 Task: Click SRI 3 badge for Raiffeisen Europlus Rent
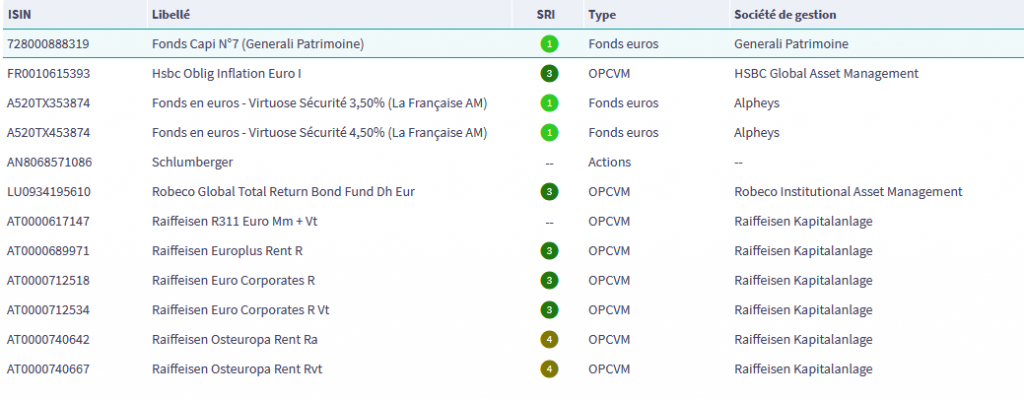coord(549,251)
